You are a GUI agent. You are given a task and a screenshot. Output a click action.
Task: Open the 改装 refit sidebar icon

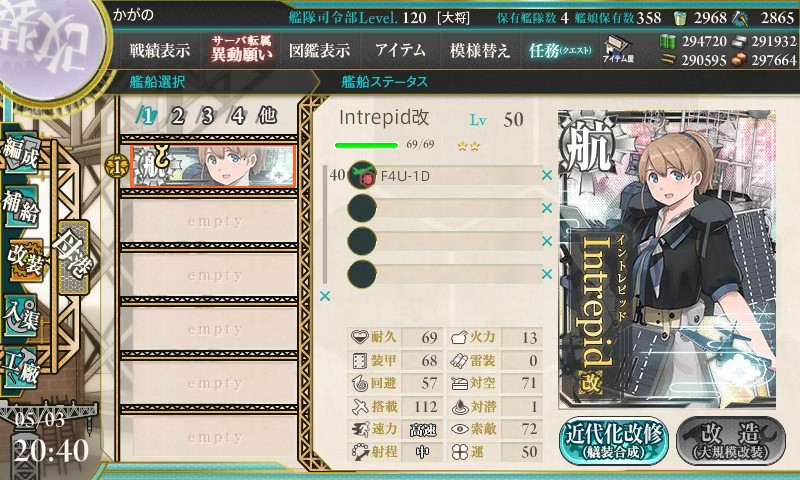coord(24,261)
